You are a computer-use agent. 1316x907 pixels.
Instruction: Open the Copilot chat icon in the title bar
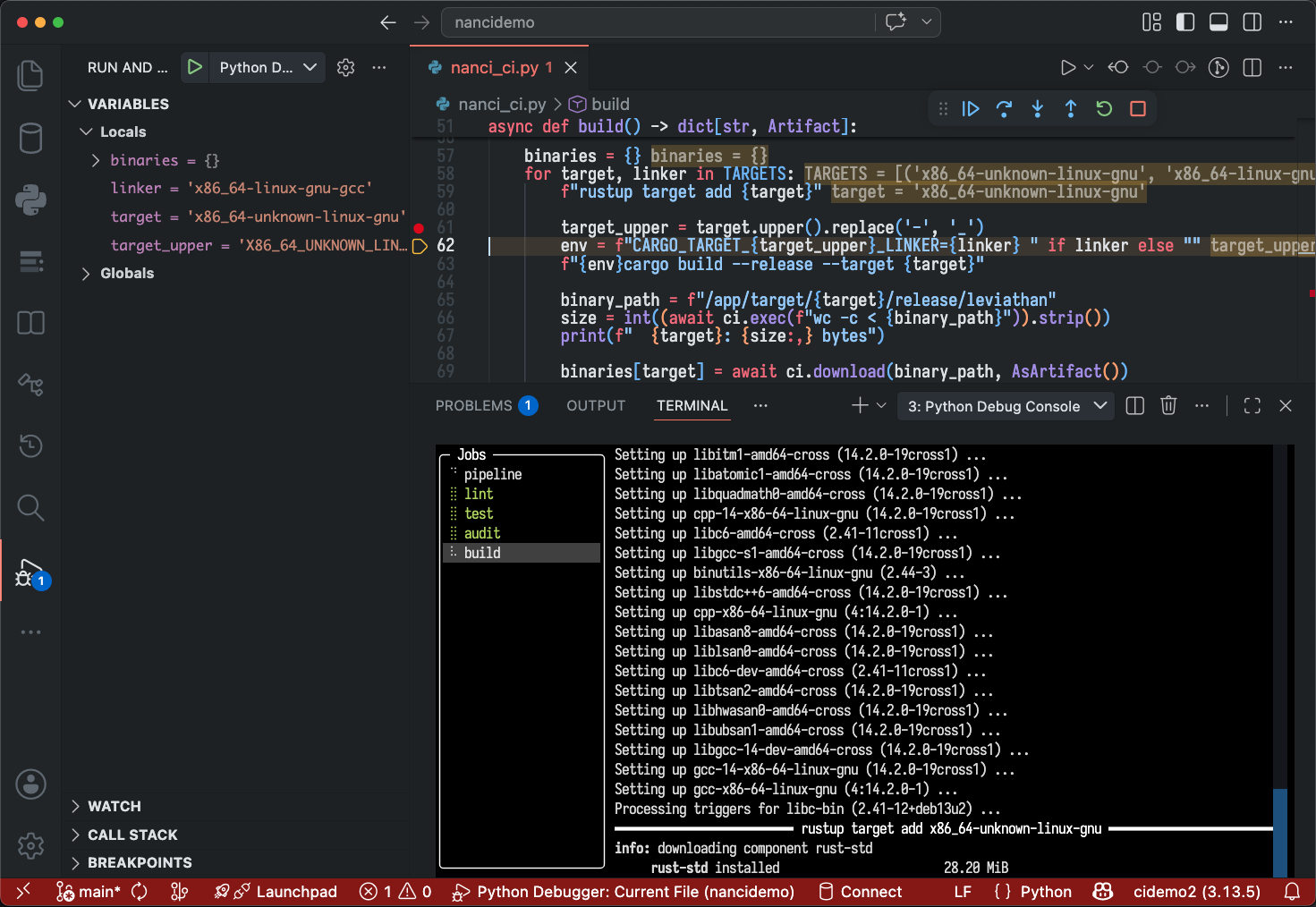pyautogui.click(x=896, y=22)
